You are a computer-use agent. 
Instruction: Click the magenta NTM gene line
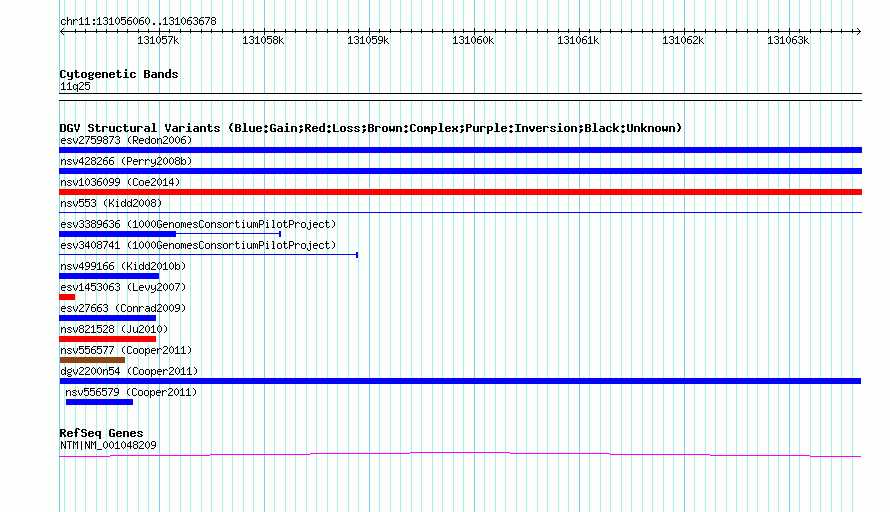[x=460, y=454]
